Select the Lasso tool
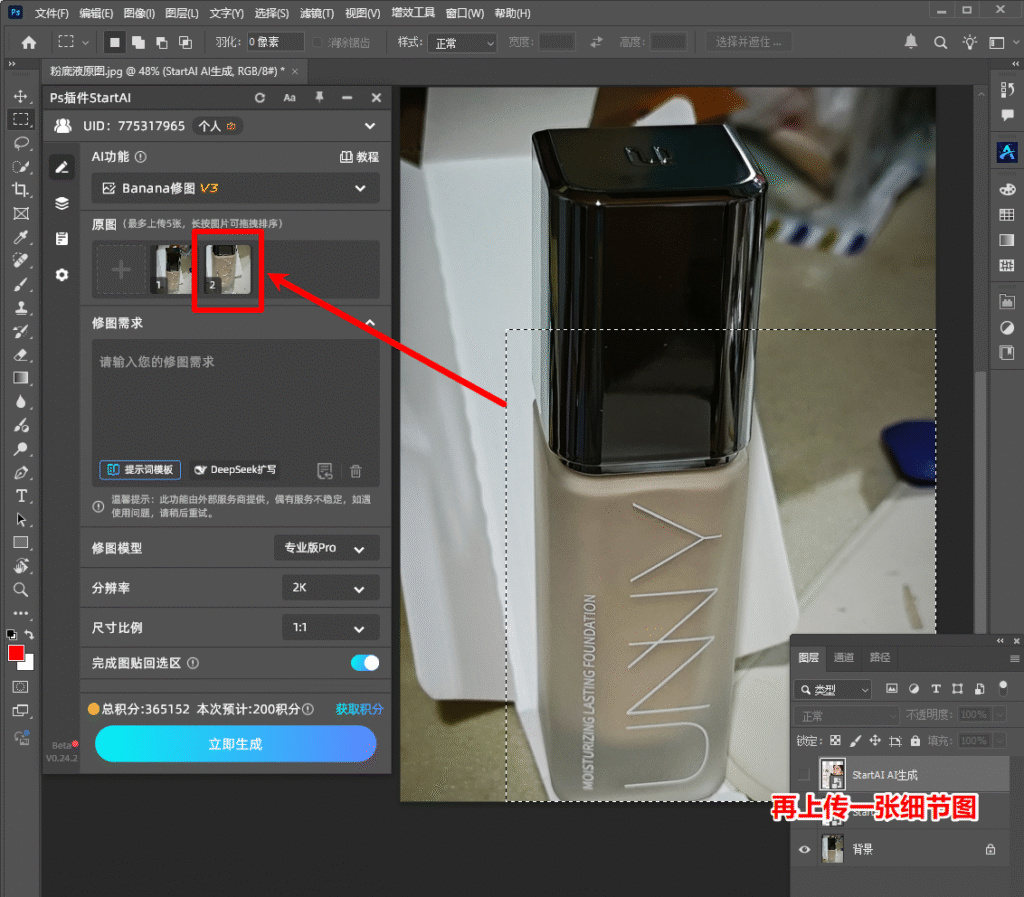The image size is (1024, 897). [21, 143]
